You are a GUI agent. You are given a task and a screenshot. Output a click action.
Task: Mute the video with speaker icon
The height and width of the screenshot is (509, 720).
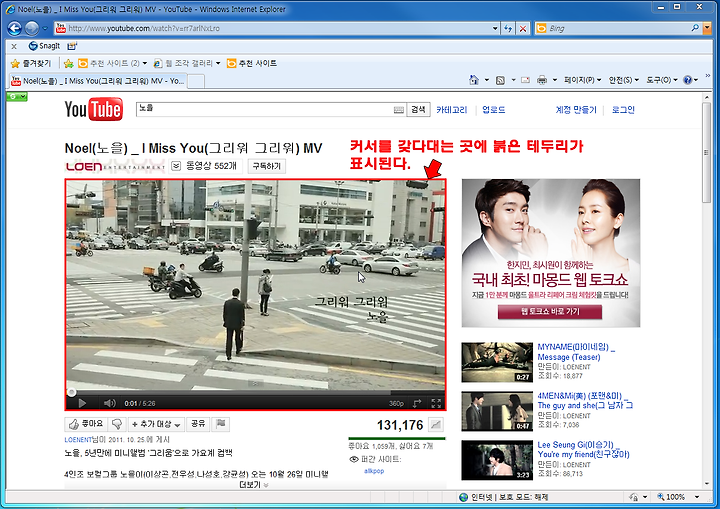[109, 403]
